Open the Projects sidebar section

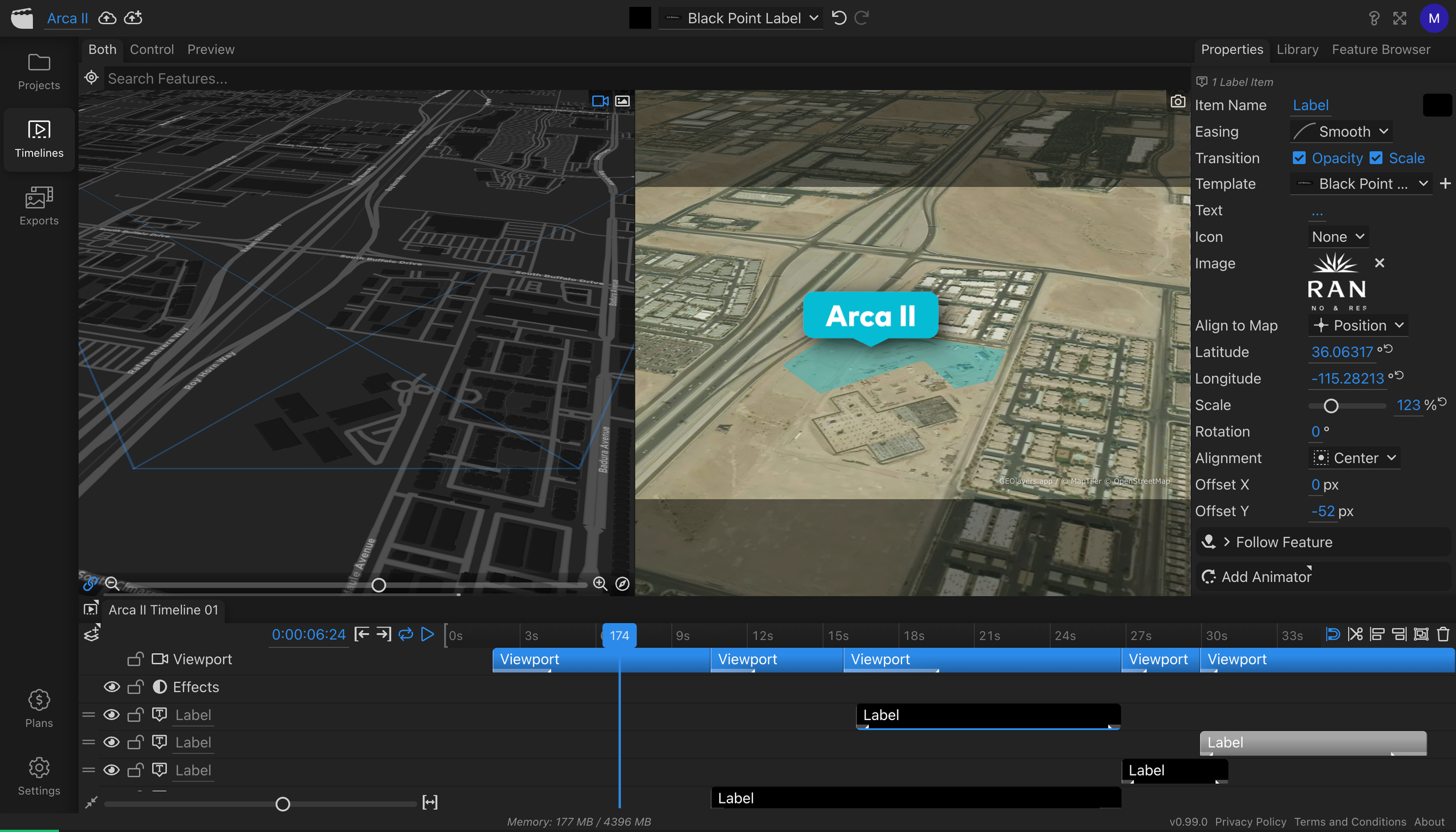(x=39, y=72)
